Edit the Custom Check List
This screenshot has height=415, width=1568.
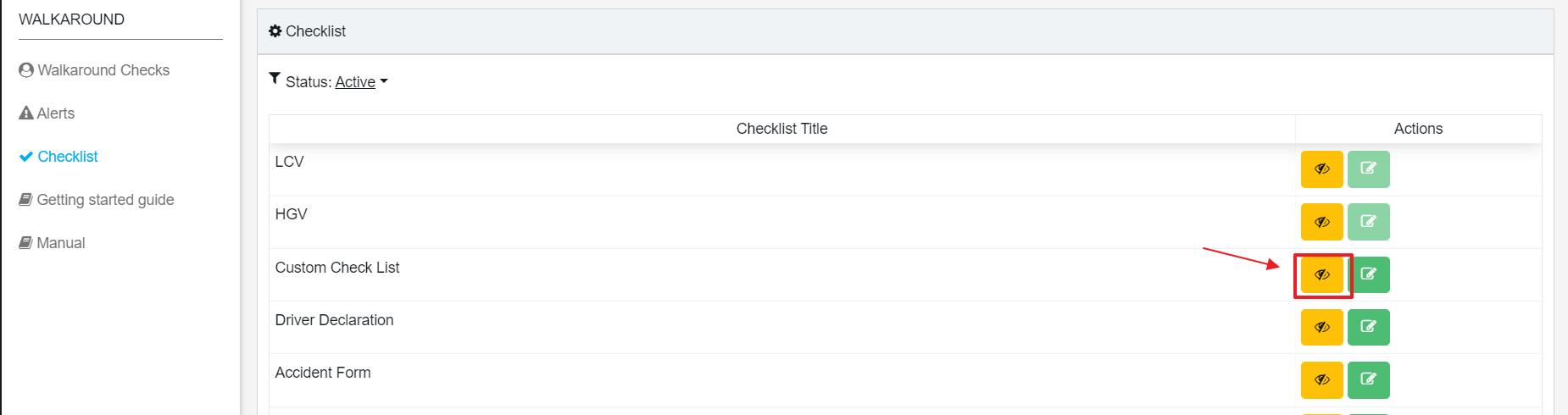pyautogui.click(x=1369, y=274)
